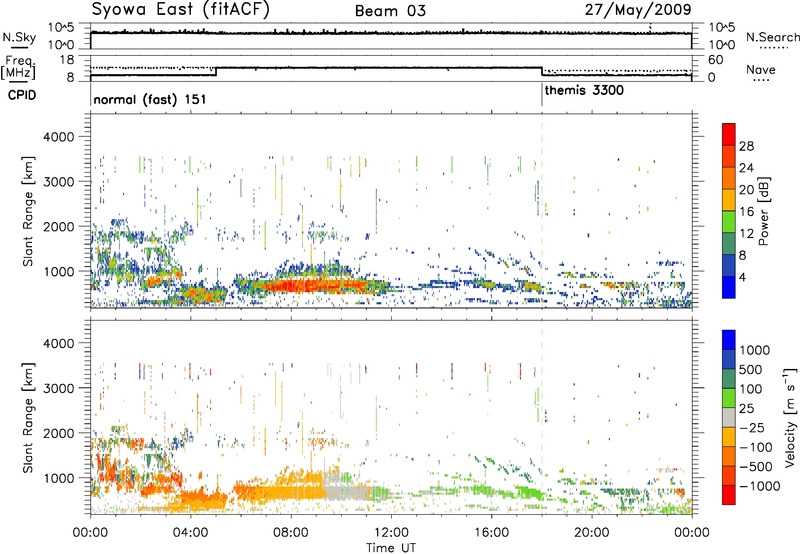Click the 'Time UT' axis label

tap(391, 548)
